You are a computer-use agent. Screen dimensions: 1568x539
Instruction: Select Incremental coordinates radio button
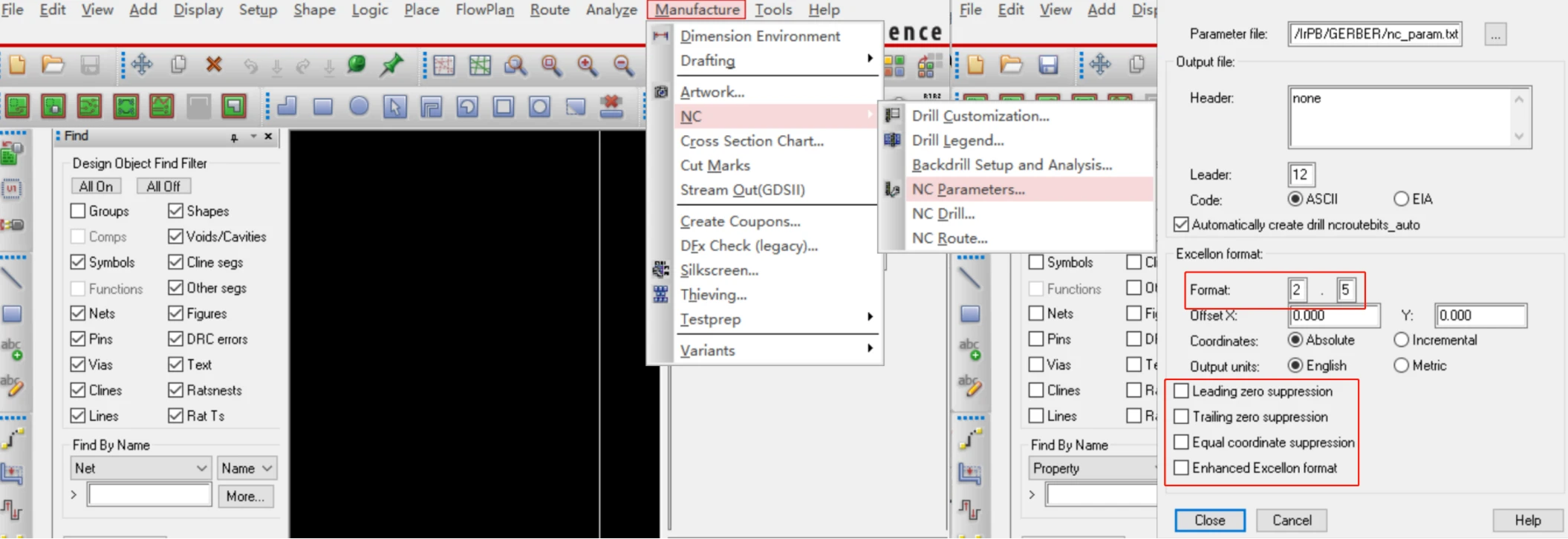click(x=1401, y=340)
